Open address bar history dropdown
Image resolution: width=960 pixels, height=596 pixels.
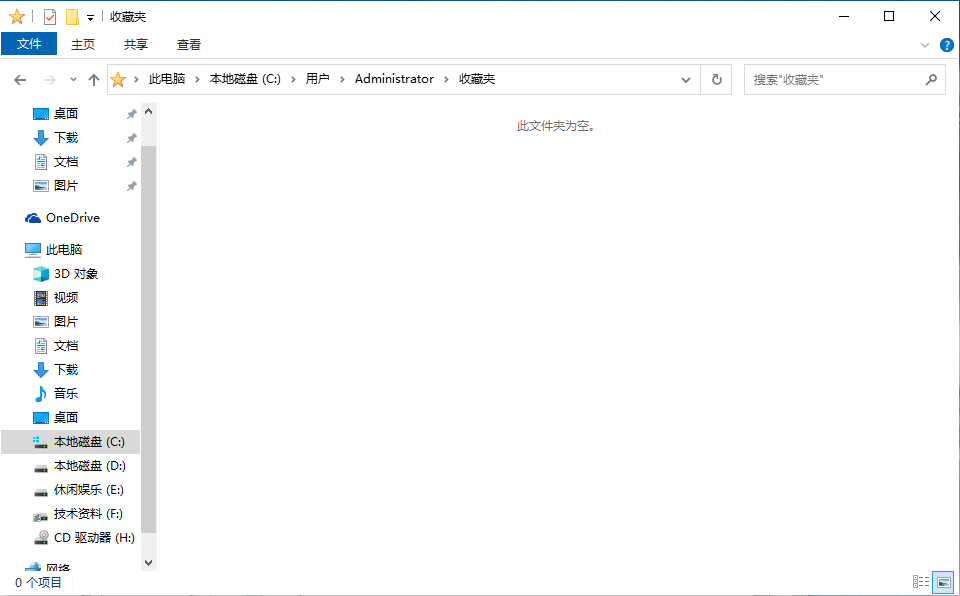tap(686, 80)
